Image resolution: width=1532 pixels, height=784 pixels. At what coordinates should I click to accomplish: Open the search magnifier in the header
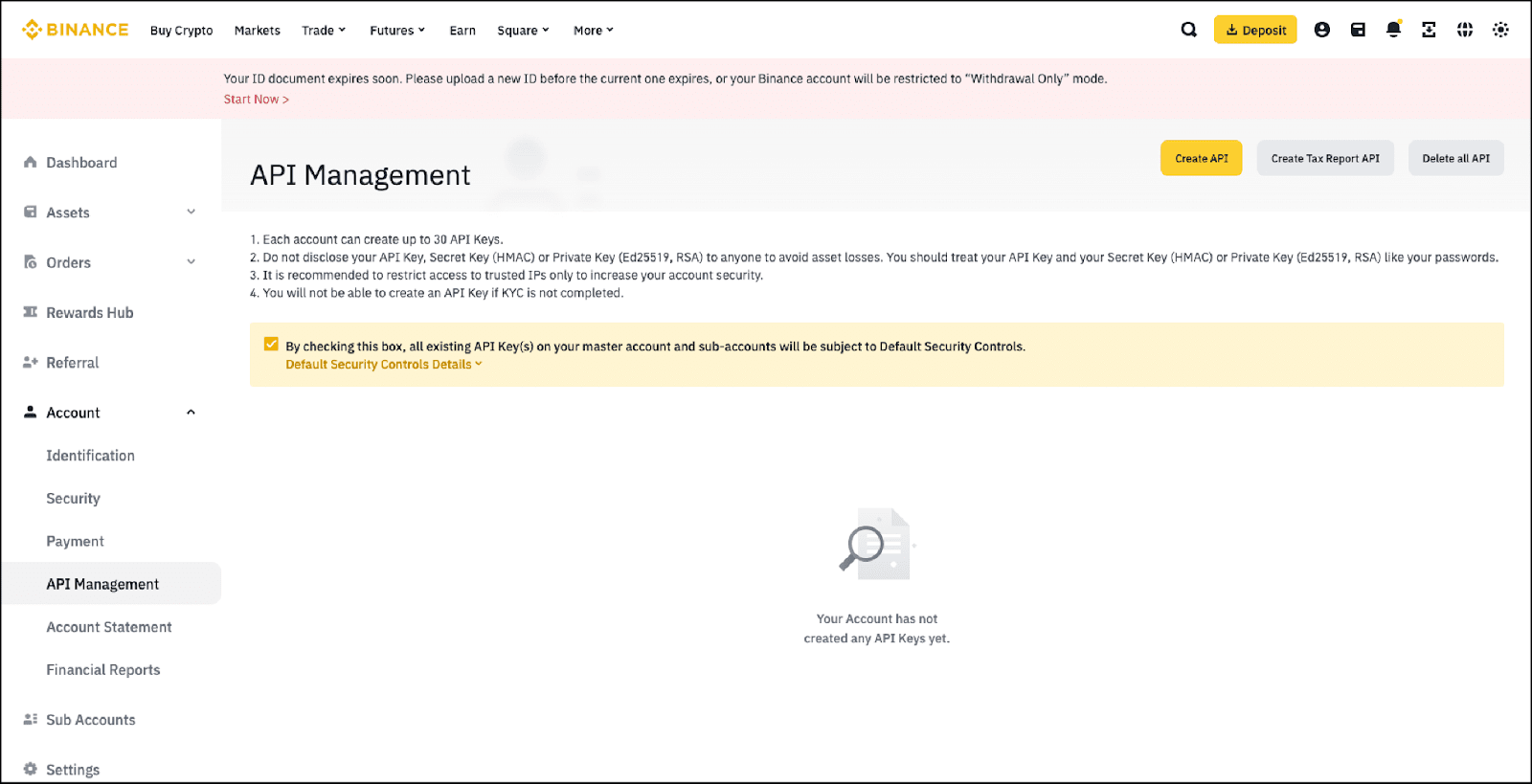click(x=1188, y=30)
